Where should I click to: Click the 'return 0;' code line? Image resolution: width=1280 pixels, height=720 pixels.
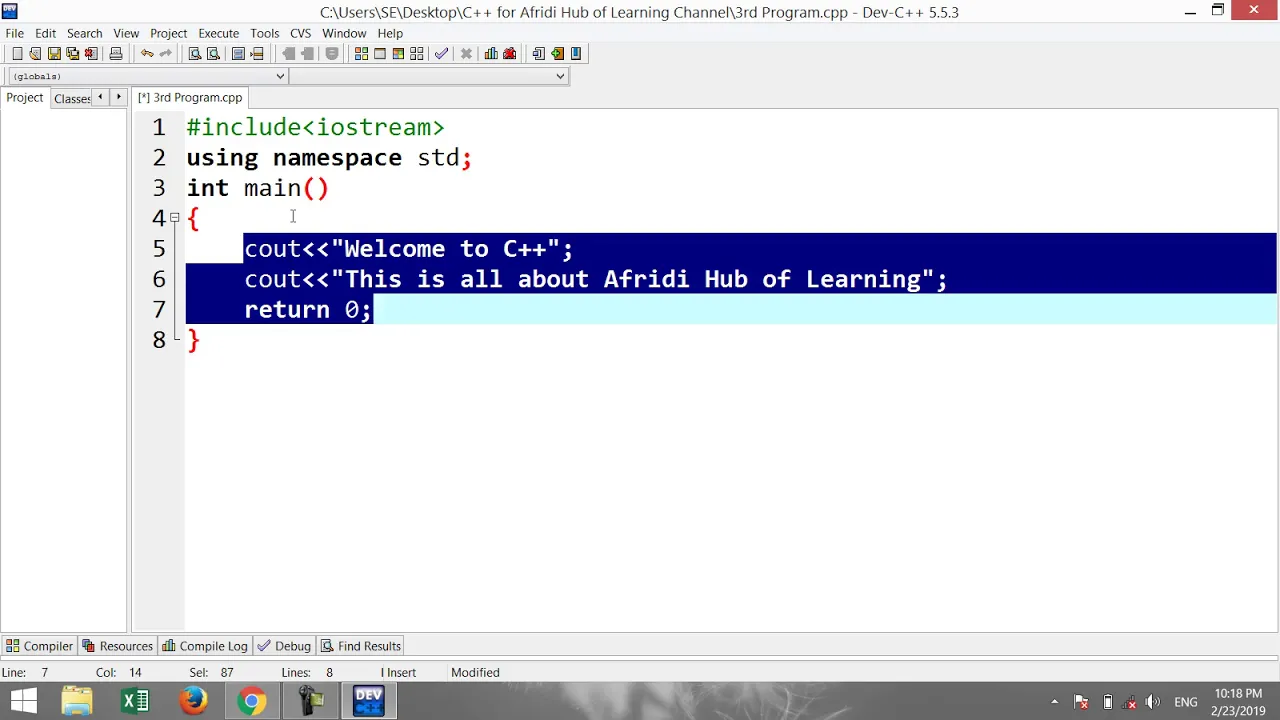308,309
